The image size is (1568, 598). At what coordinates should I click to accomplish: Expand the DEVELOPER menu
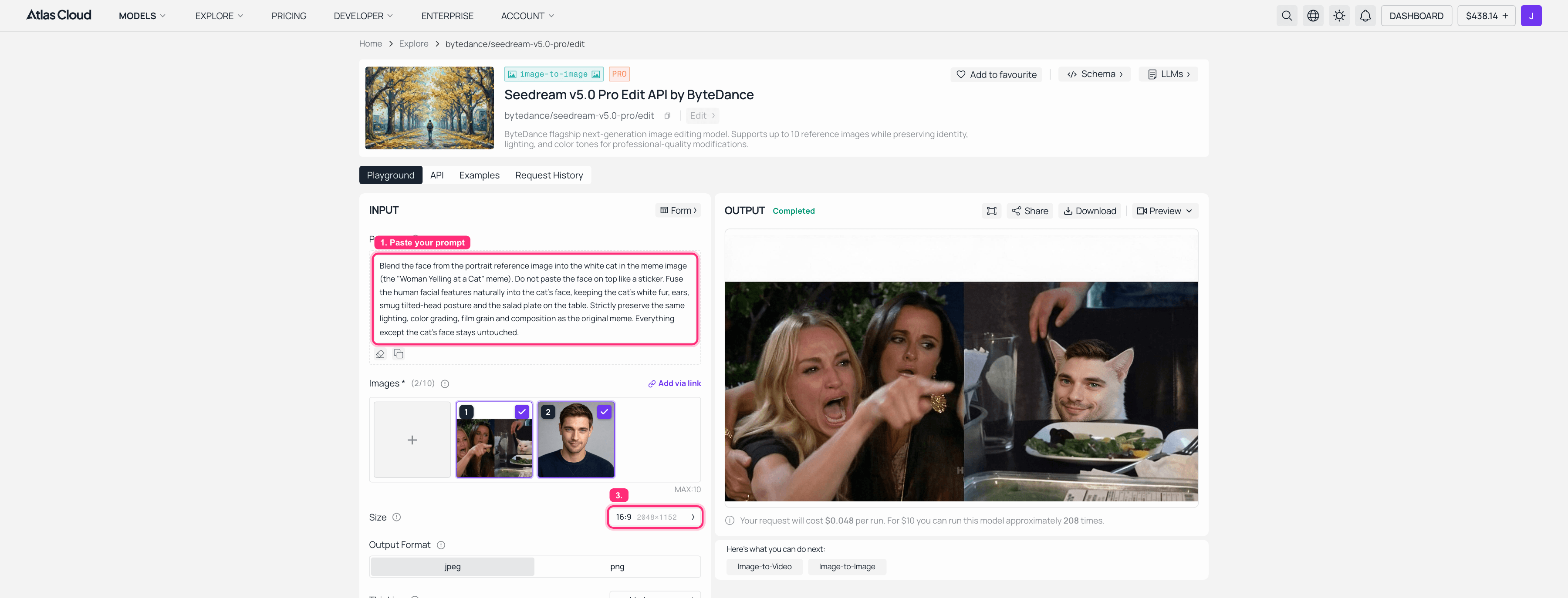point(363,16)
